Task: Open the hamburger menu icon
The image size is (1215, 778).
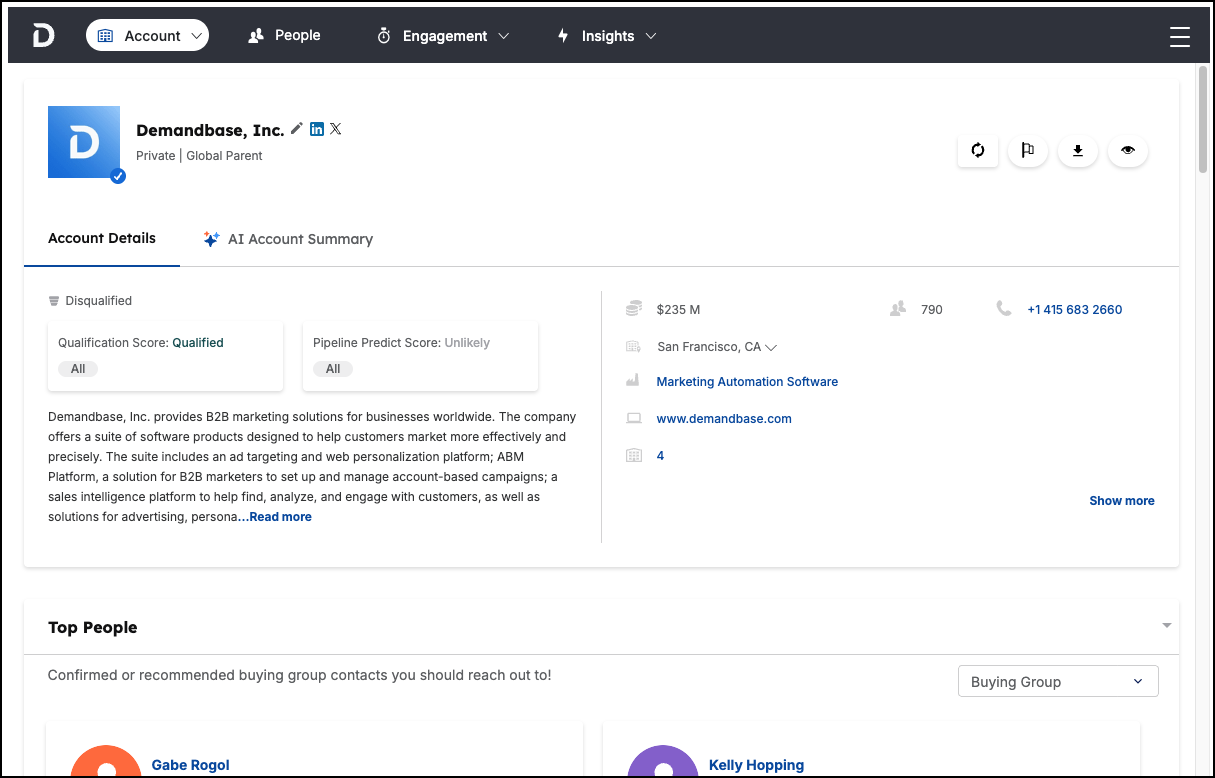Action: (1180, 36)
